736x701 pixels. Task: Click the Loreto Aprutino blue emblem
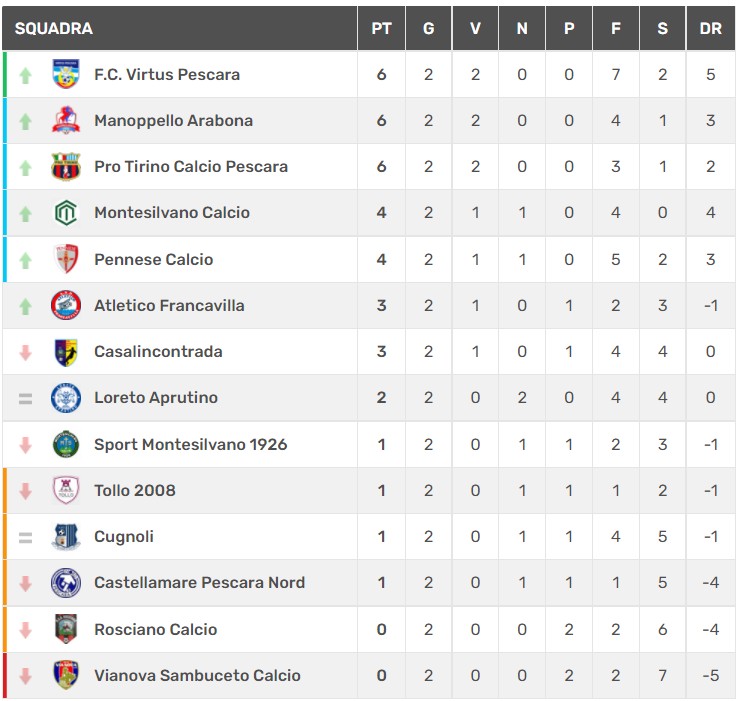coord(66,398)
